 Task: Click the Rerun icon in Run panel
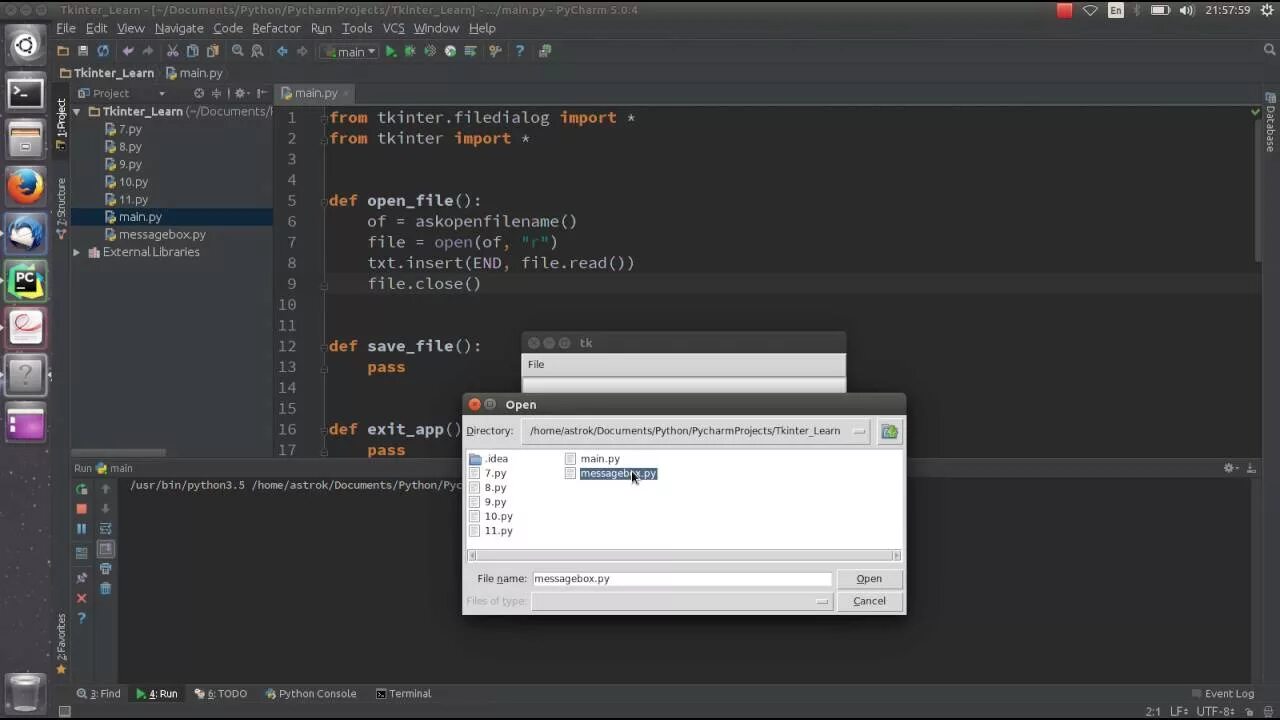[82, 489]
